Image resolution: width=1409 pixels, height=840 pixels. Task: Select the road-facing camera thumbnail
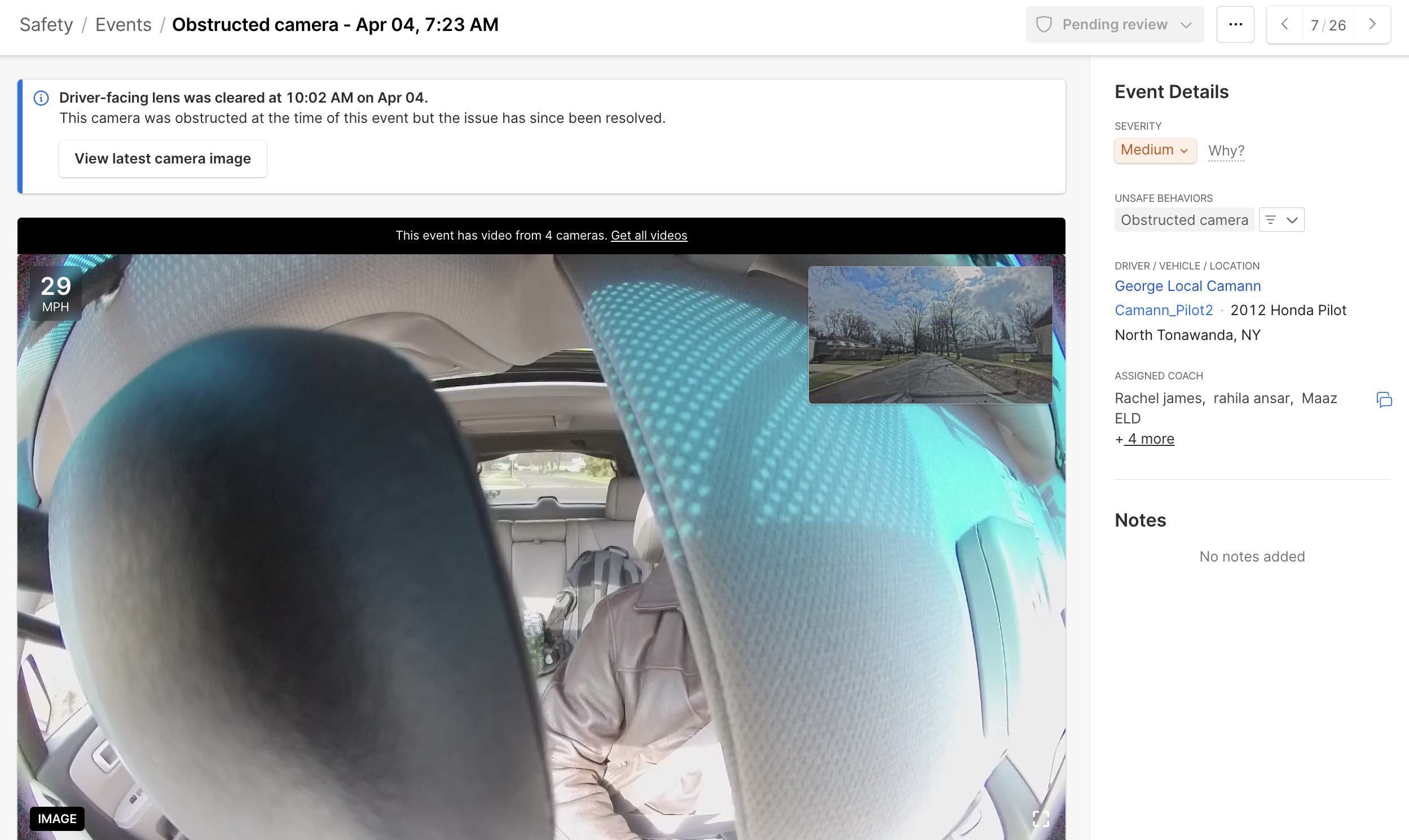pos(930,335)
